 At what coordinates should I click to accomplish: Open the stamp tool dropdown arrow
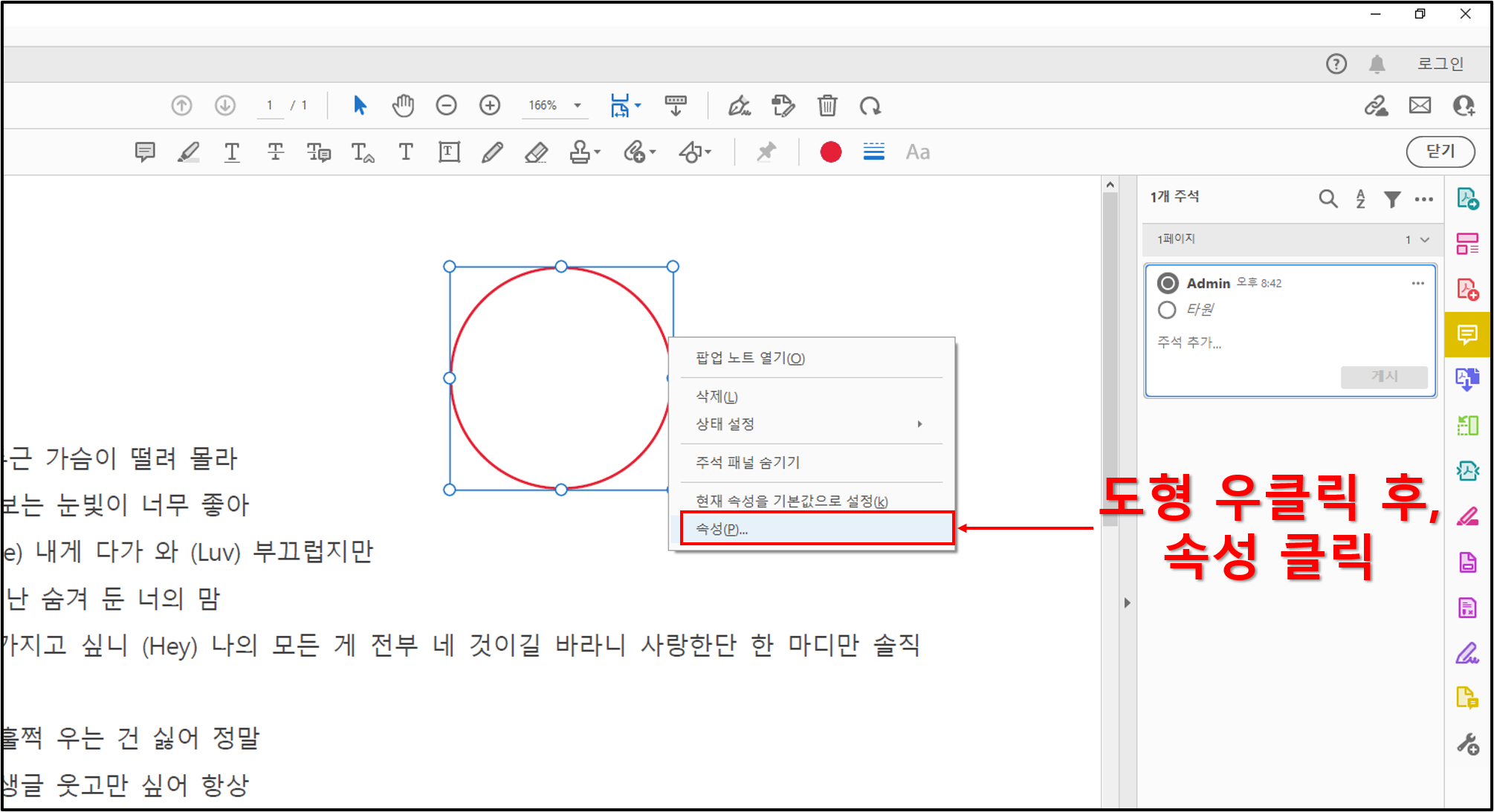click(x=598, y=152)
